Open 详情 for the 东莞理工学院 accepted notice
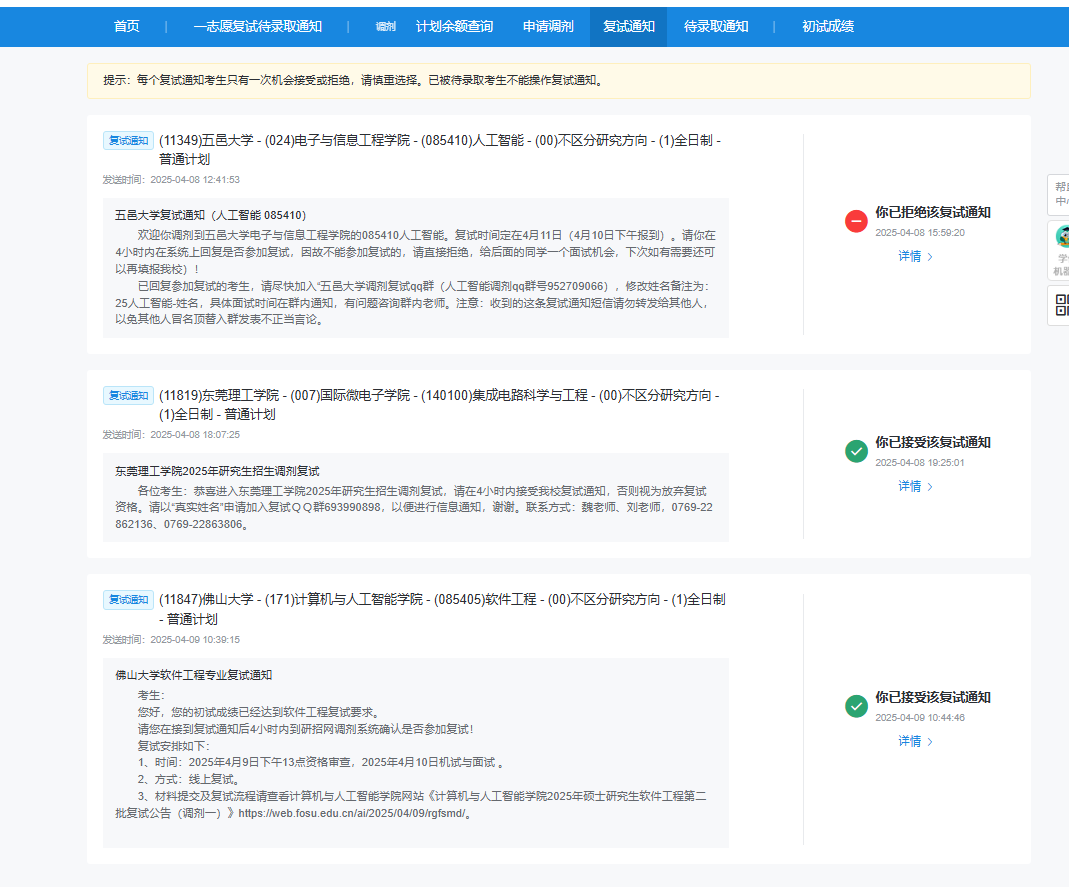 coord(915,486)
